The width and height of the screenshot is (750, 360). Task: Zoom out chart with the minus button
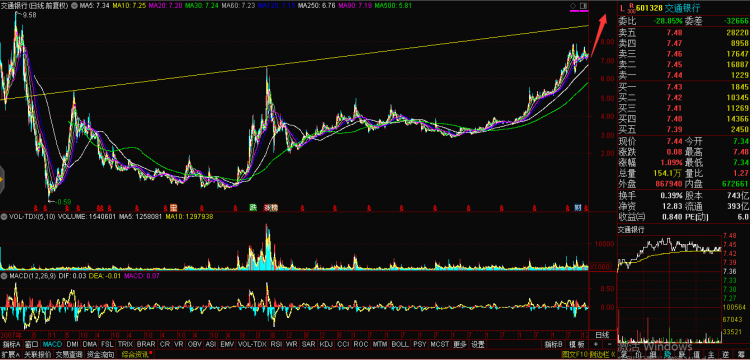pos(609,344)
